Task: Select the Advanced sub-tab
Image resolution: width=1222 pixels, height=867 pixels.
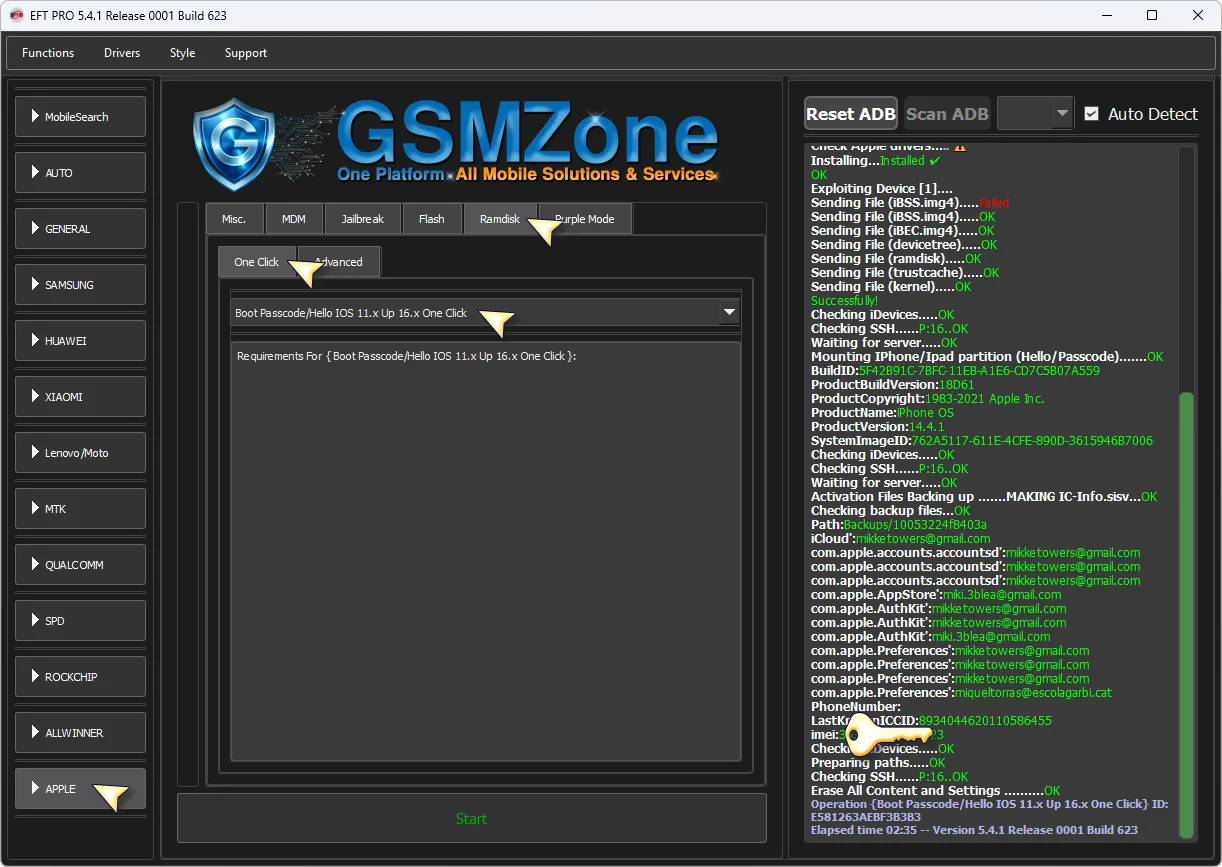Action: [340, 262]
